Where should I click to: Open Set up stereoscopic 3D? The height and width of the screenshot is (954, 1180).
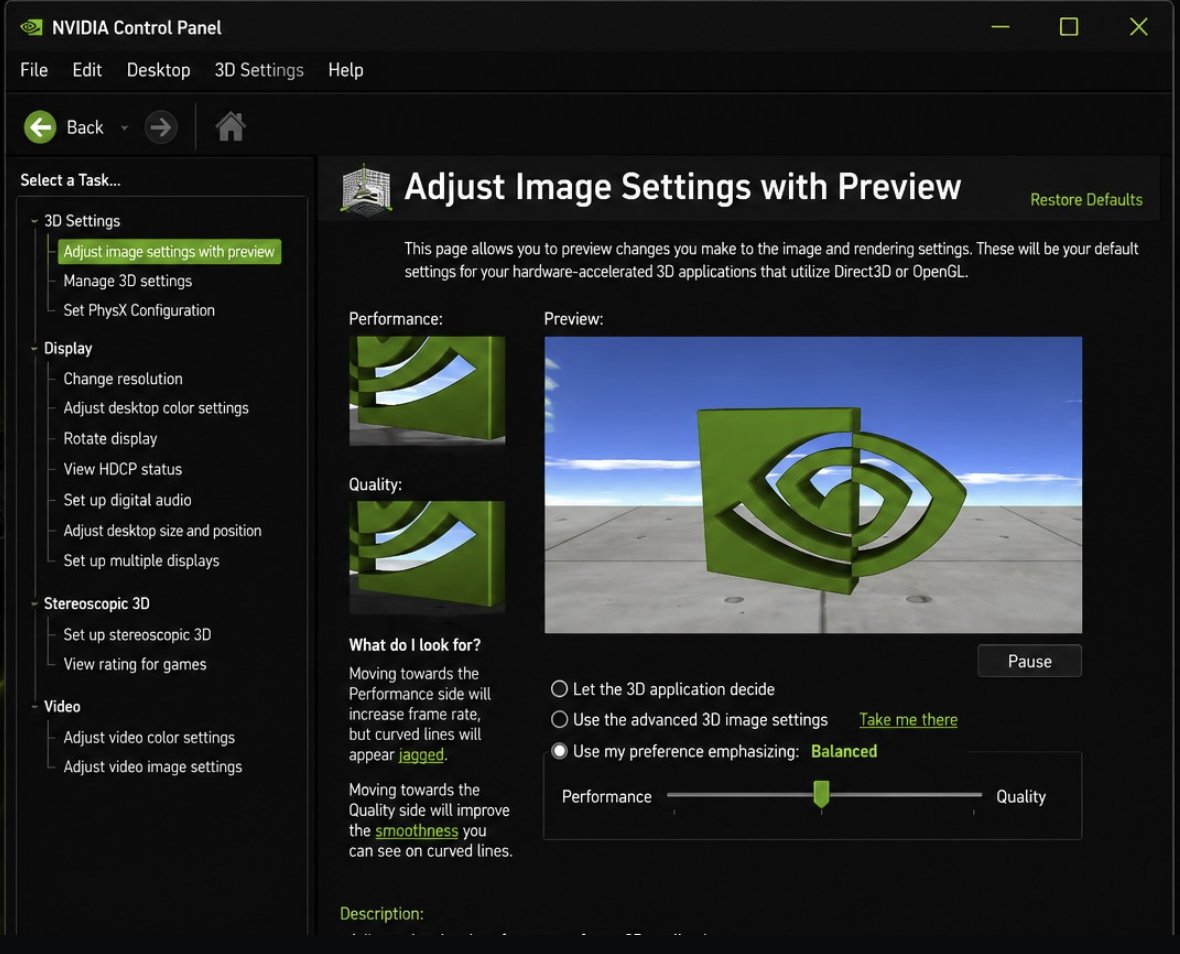(137, 634)
